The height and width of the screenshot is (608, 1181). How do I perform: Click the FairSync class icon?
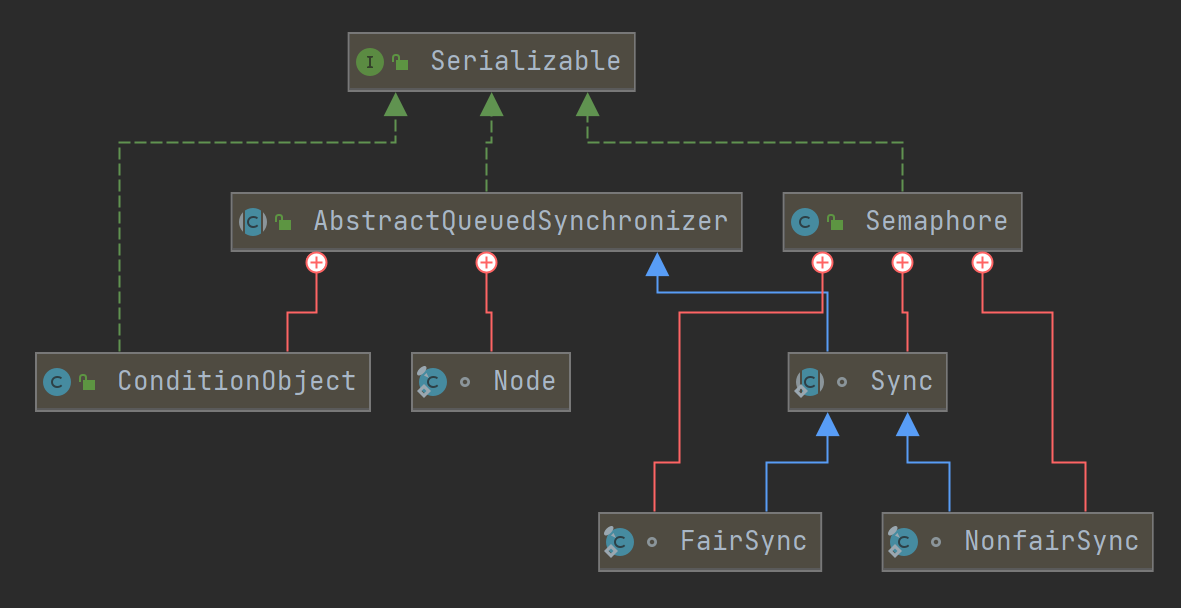click(x=619, y=542)
